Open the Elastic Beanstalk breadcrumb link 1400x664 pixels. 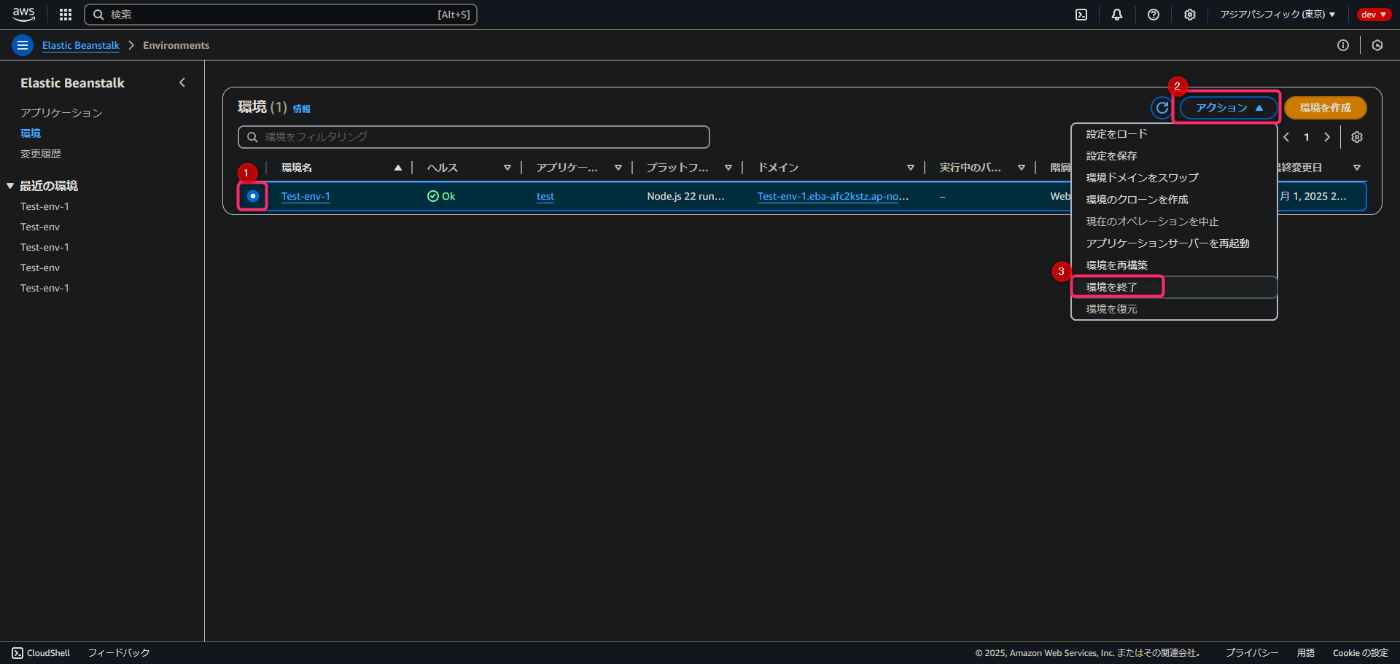(x=81, y=46)
